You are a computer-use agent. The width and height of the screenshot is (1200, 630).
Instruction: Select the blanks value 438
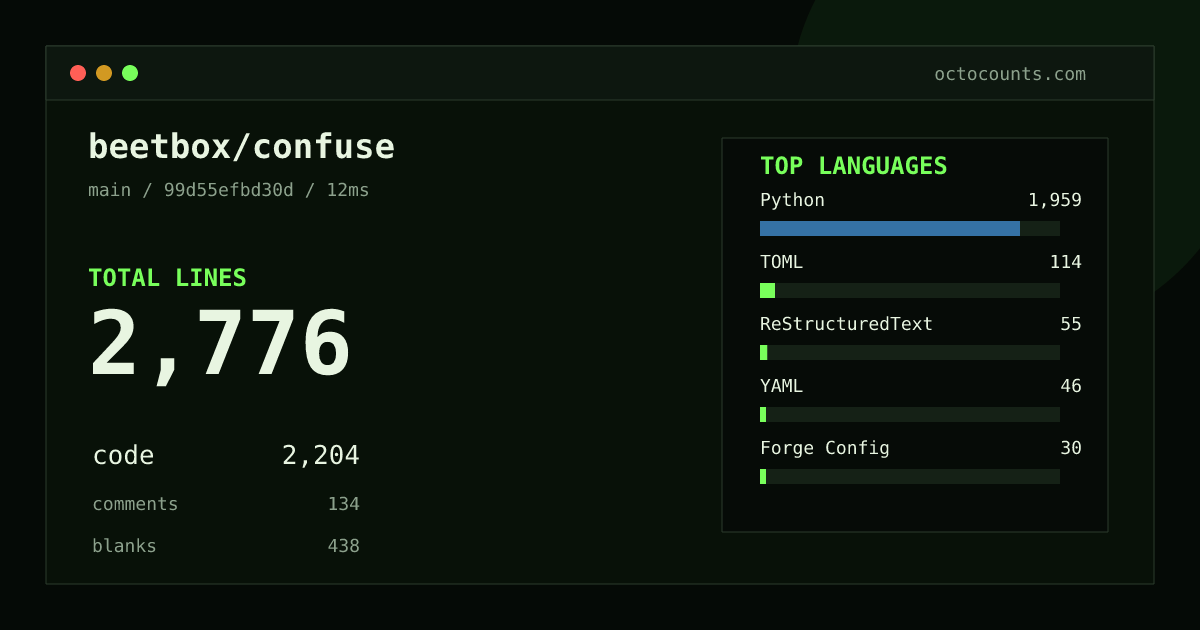click(x=343, y=546)
